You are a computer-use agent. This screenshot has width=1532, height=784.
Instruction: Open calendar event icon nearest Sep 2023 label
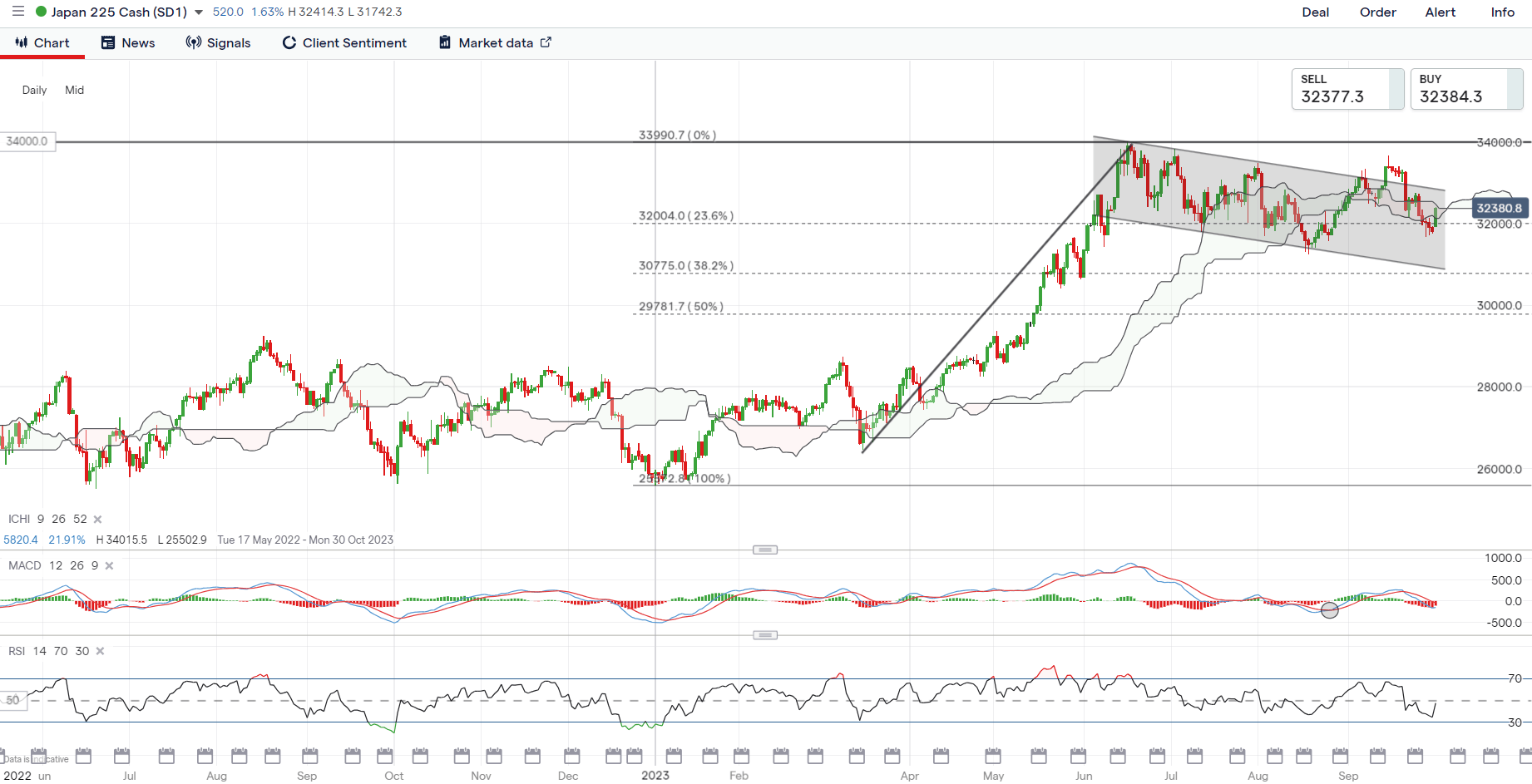tap(1341, 756)
